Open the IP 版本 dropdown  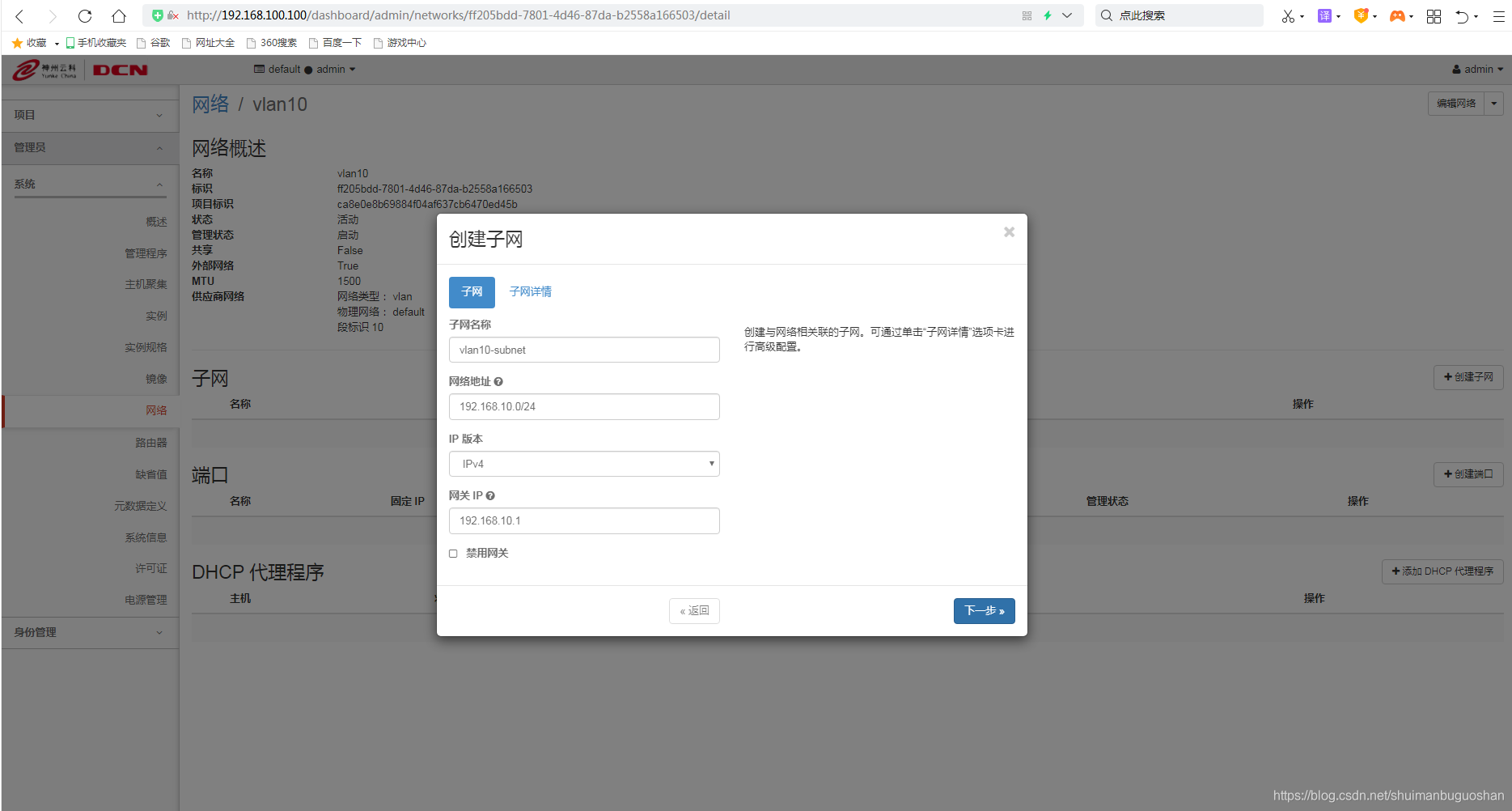coord(584,464)
